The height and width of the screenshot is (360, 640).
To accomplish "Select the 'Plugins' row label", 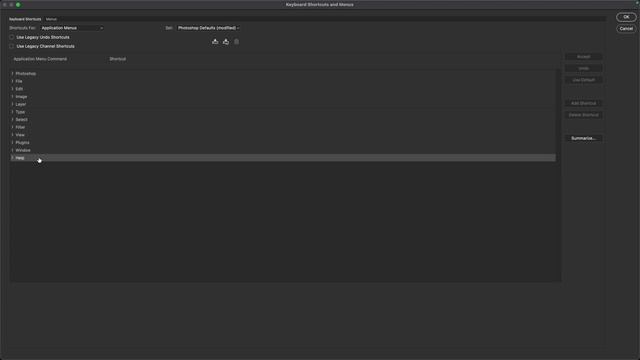I will pyautogui.click(x=22, y=142).
